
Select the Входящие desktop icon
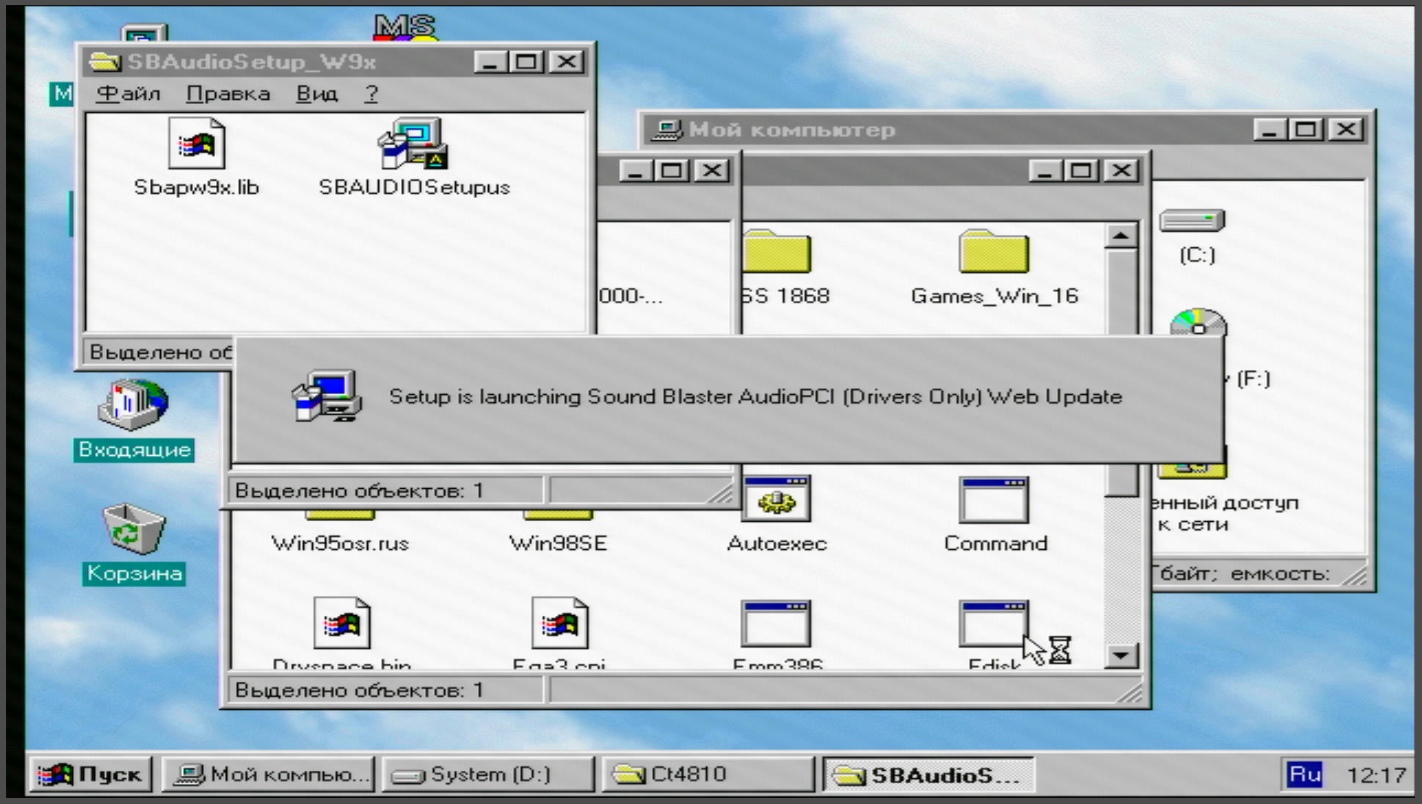[135, 405]
